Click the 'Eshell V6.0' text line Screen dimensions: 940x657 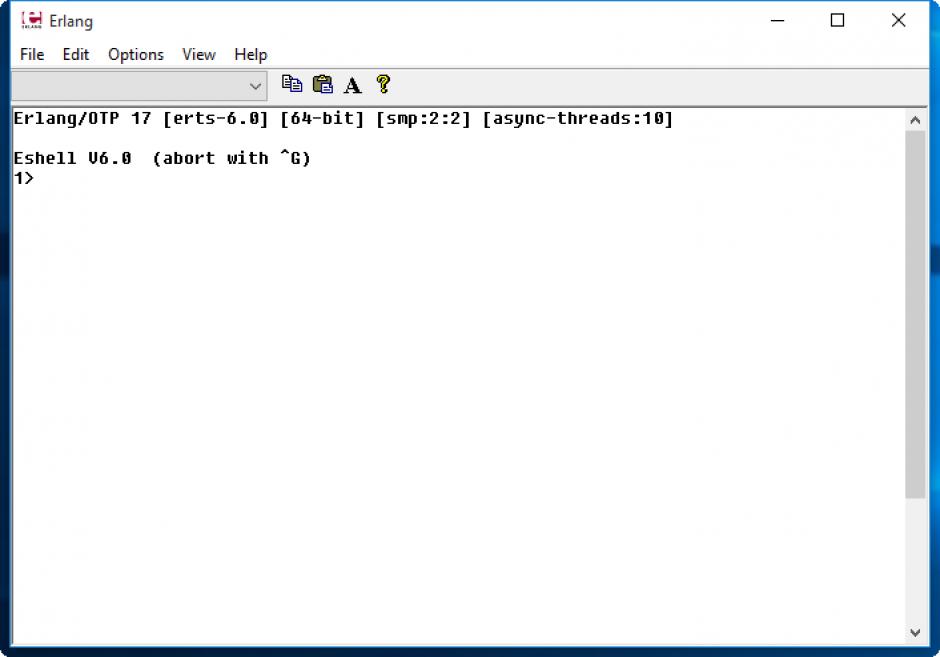click(73, 158)
